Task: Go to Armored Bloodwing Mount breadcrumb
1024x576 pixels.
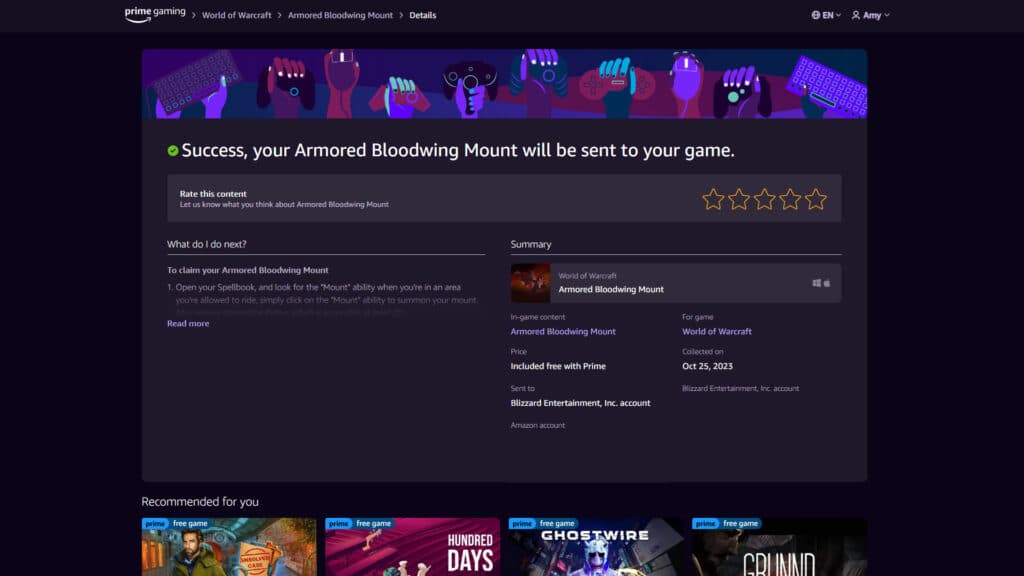Action: [x=340, y=16]
